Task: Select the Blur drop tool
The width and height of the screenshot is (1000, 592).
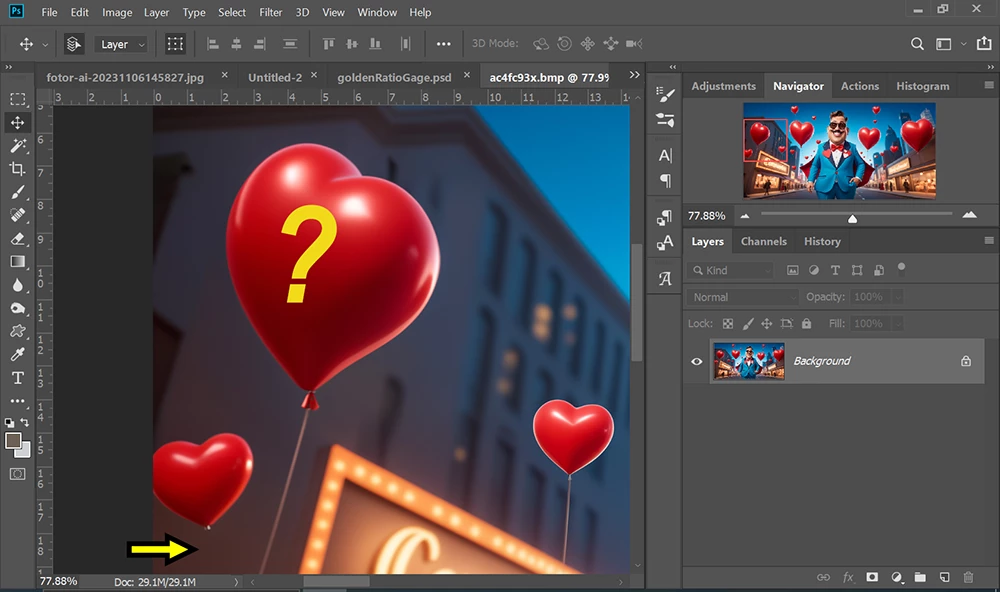Action: click(x=18, y=285)
